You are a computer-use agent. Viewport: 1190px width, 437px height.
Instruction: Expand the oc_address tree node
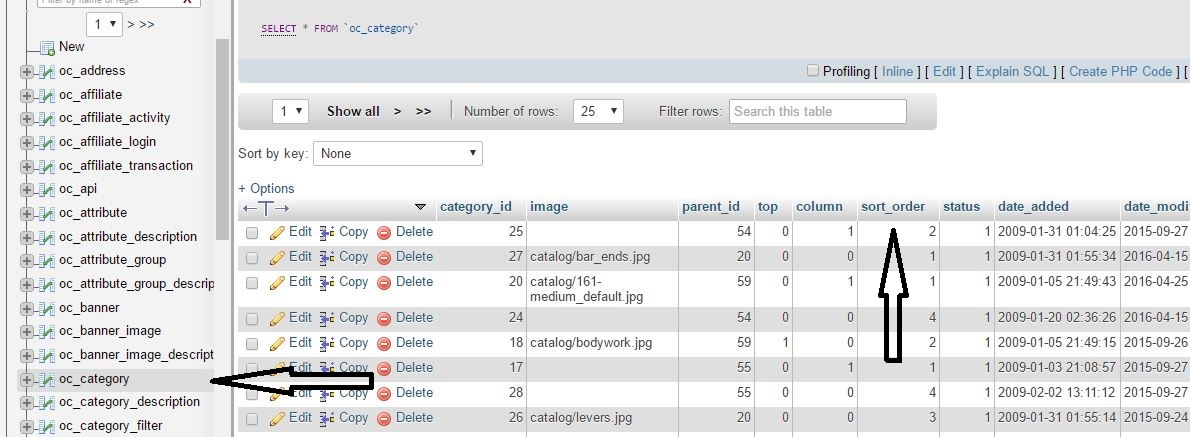(x=27, y=72)
